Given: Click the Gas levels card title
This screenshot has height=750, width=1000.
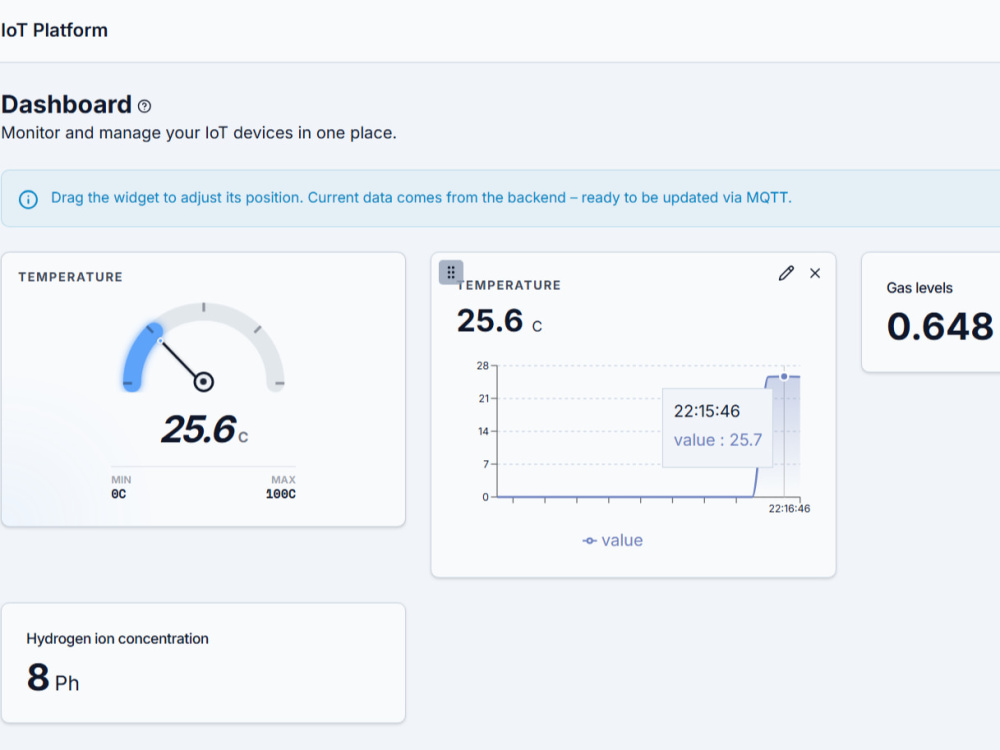Looking at the screenshot, I should (919, 288).
